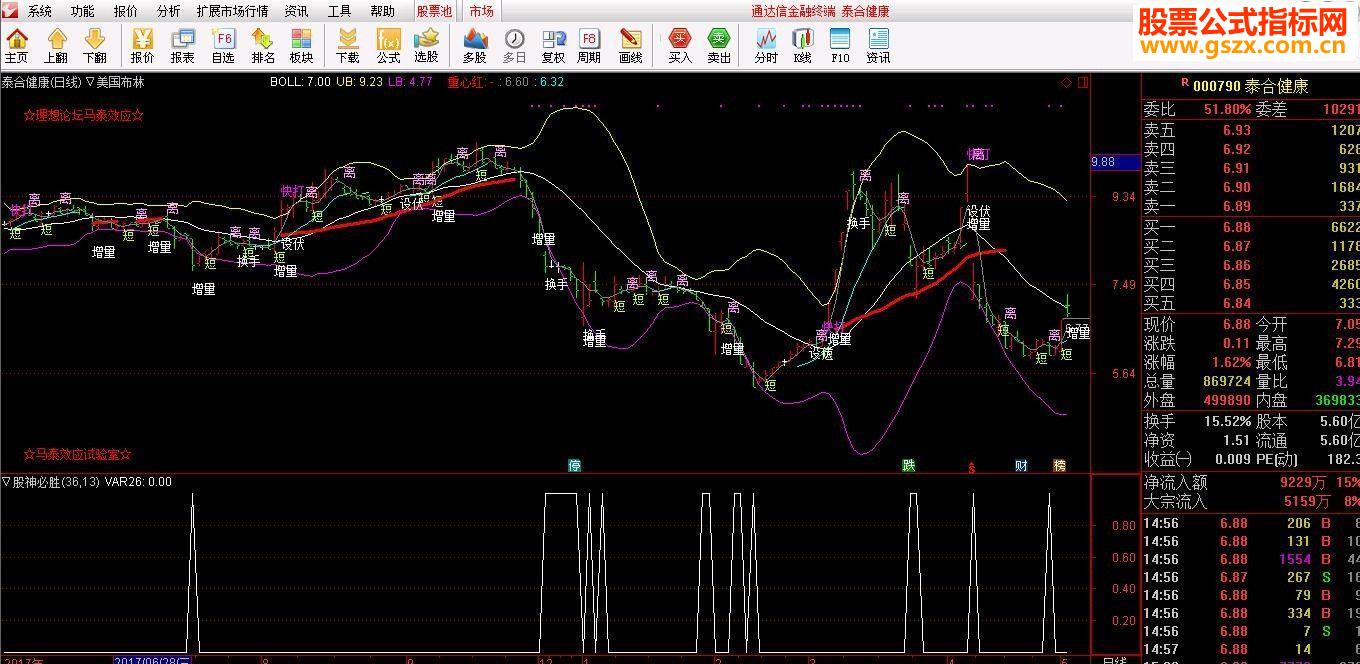
Task: Click the highlighted 2017/06/28 date label
Action: (x=152, y=659)
